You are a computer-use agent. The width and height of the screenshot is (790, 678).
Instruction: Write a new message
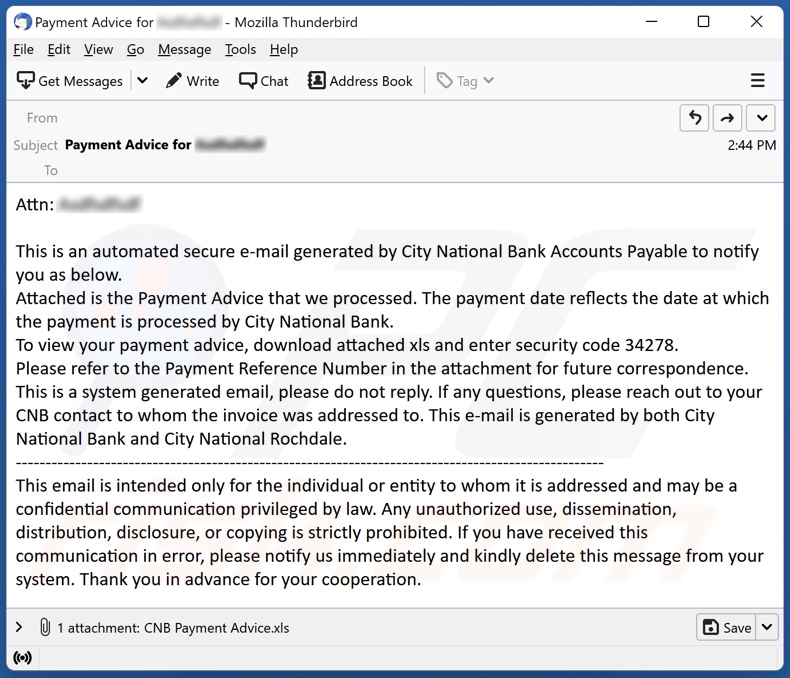(x=192, y=81)
